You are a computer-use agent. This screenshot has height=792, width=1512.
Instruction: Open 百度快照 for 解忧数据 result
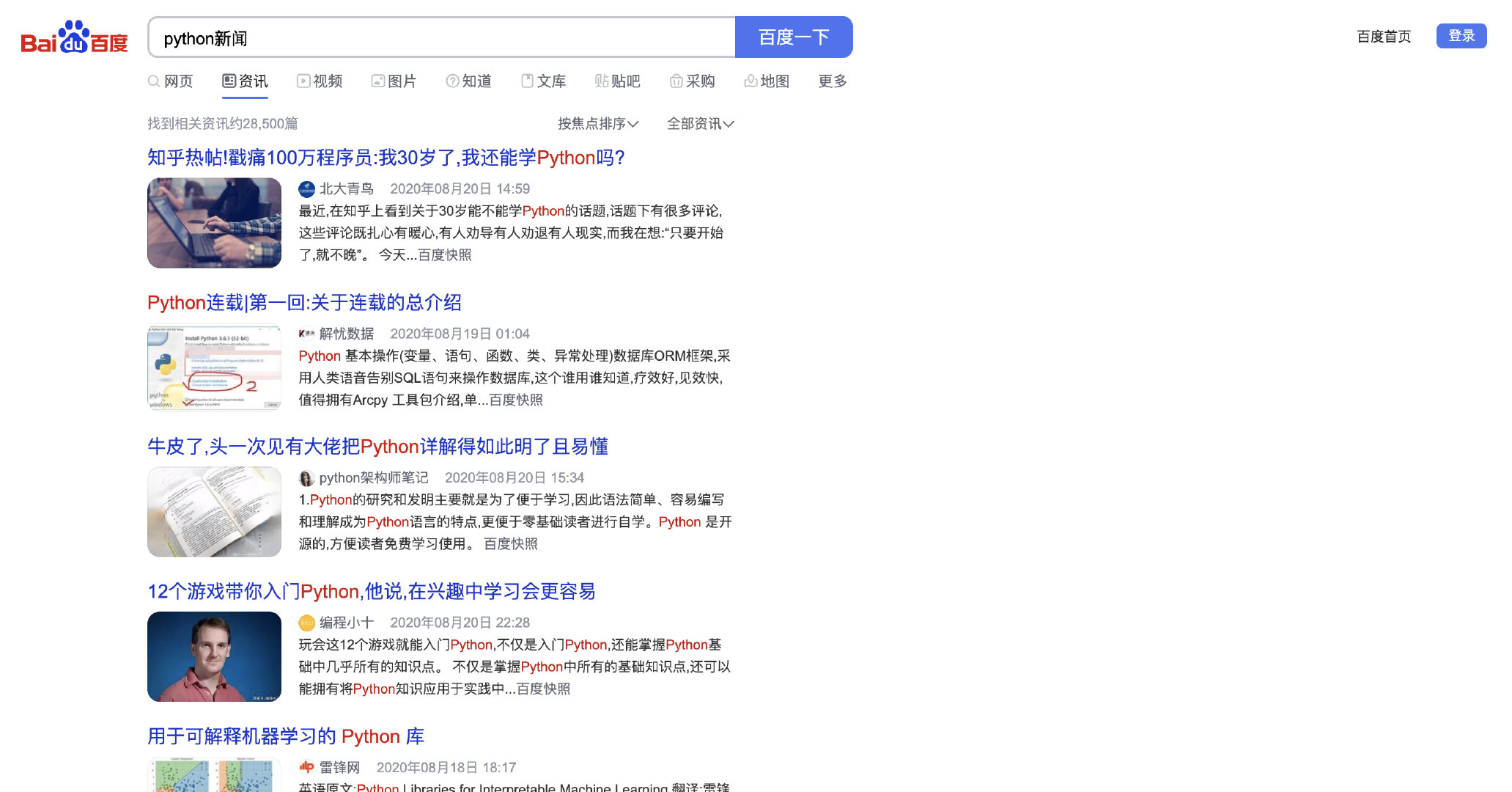(516, 400)
